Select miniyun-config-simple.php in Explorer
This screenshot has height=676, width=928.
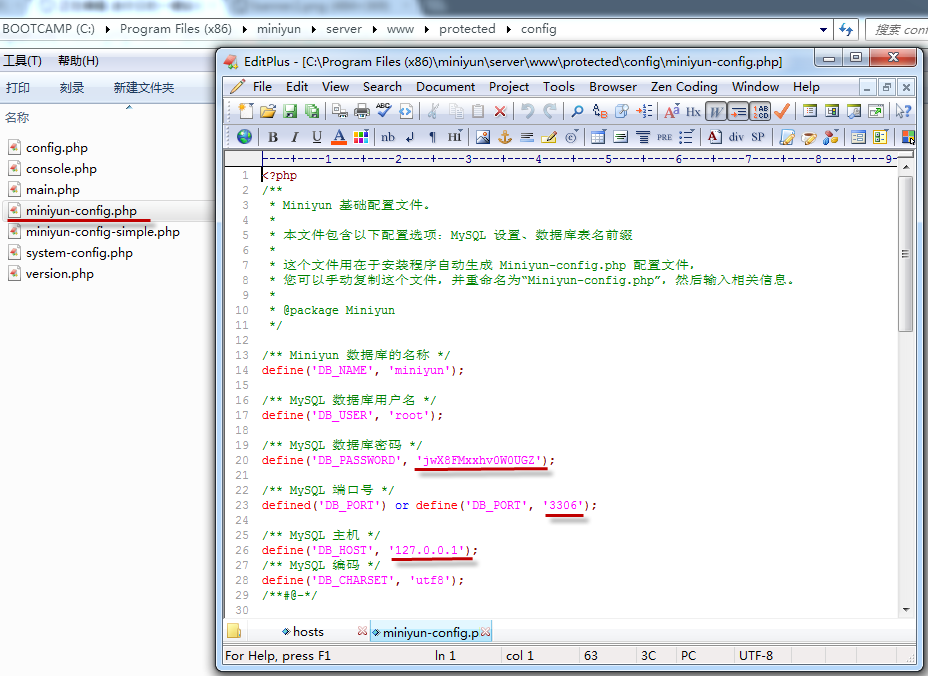(102, 231)
